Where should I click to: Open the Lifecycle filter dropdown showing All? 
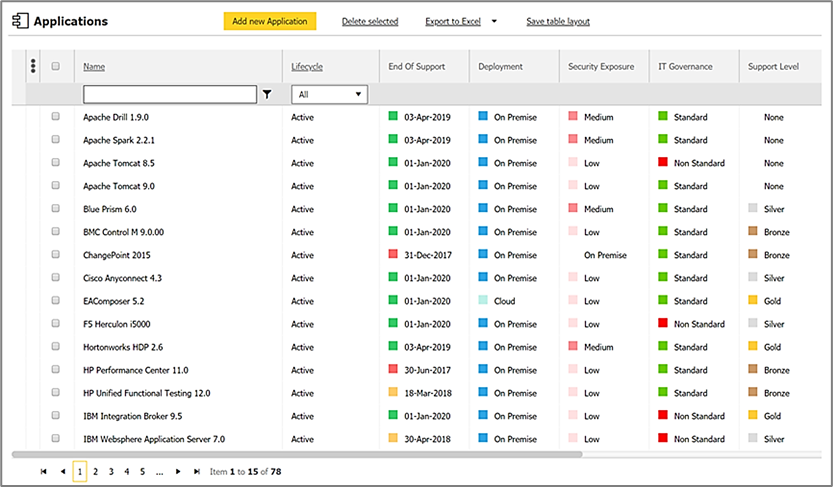(329, 94)
